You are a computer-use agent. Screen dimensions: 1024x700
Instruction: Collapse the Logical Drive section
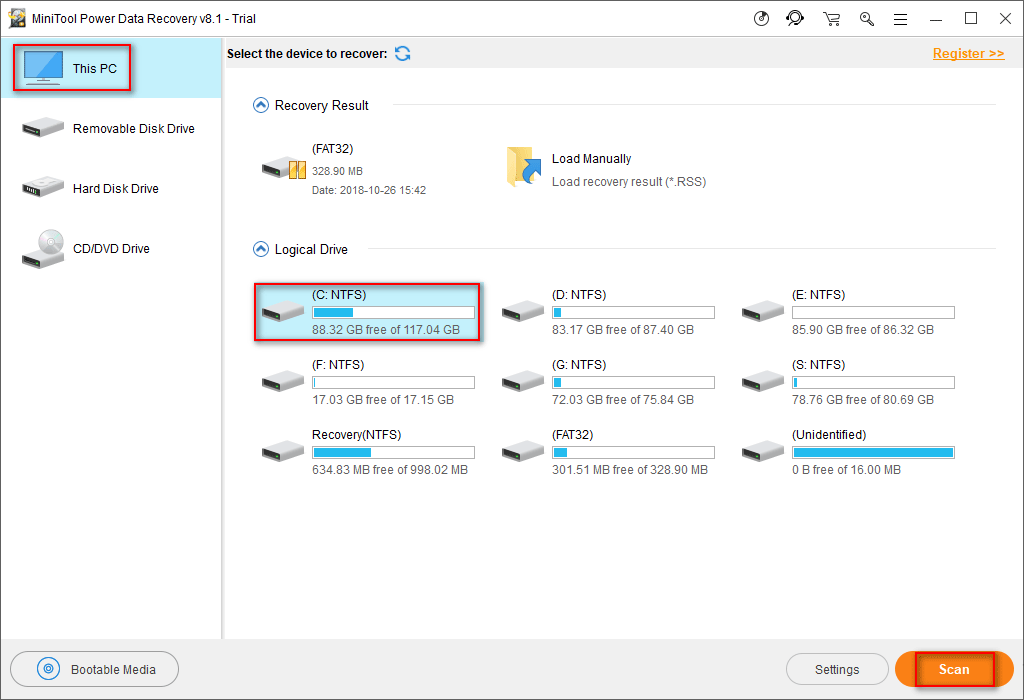(x=261, y=249)
